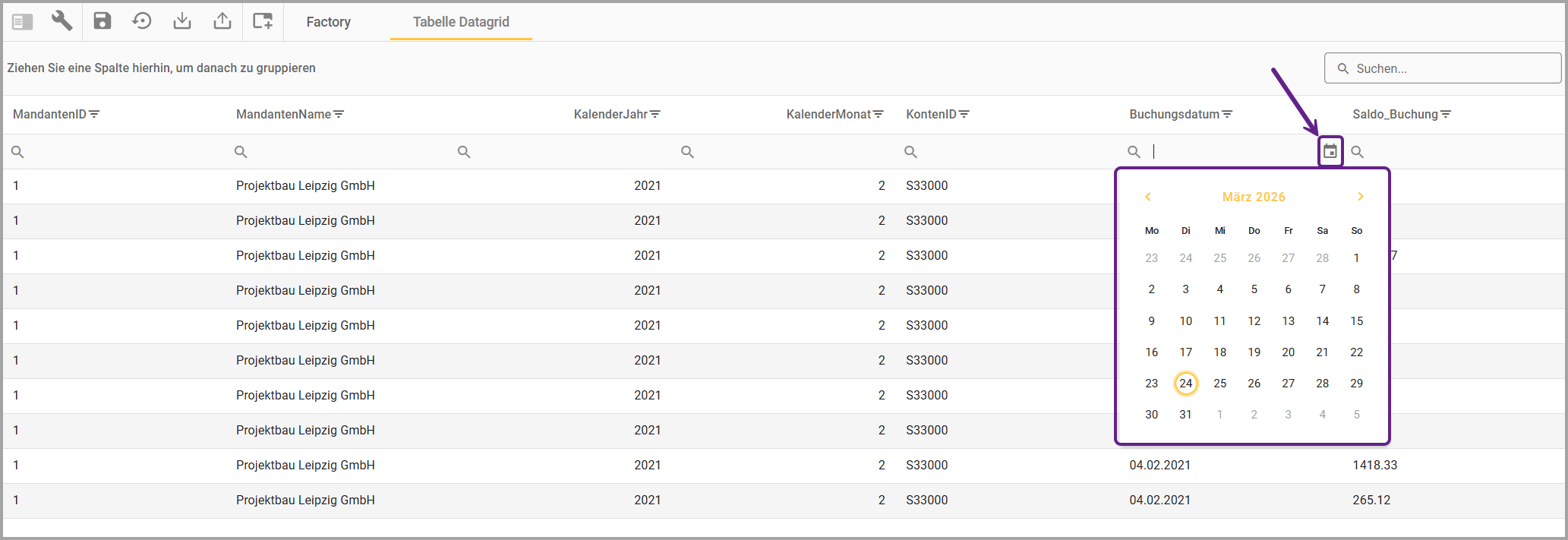The image size is (1568, 540).
Task: Open filter menu for Saldo_Buchung column
Action: 1446,114
